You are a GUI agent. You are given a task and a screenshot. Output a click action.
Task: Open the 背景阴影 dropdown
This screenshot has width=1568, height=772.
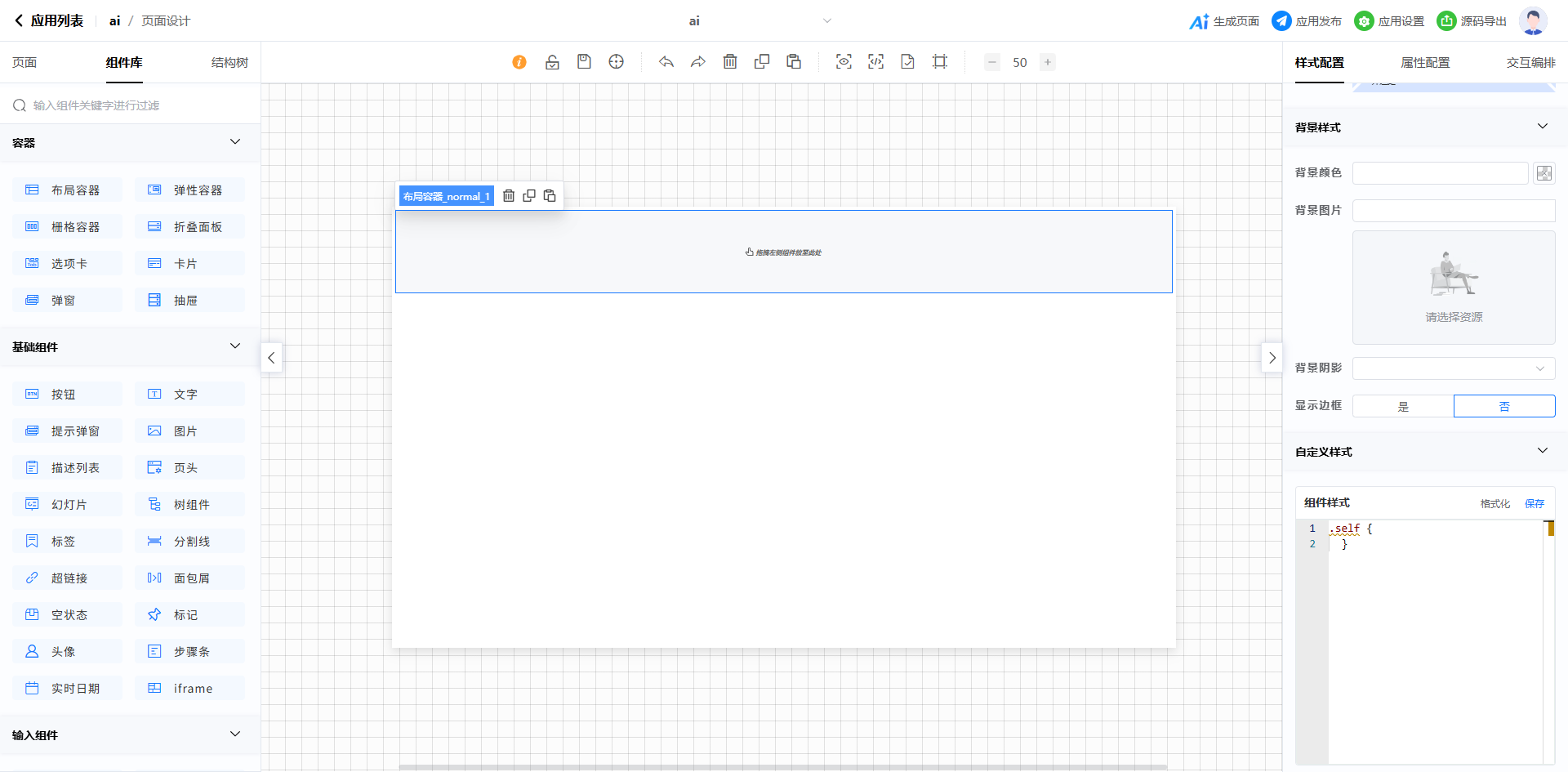click(x=1454, y=368)
